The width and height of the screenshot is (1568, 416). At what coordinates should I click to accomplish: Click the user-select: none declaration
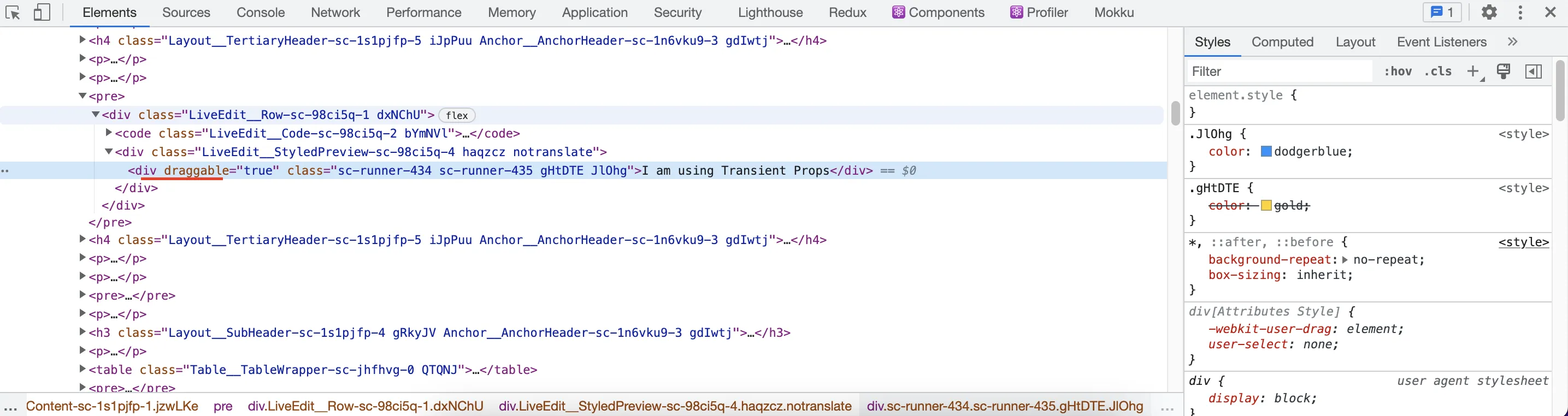pos(1274,345)
